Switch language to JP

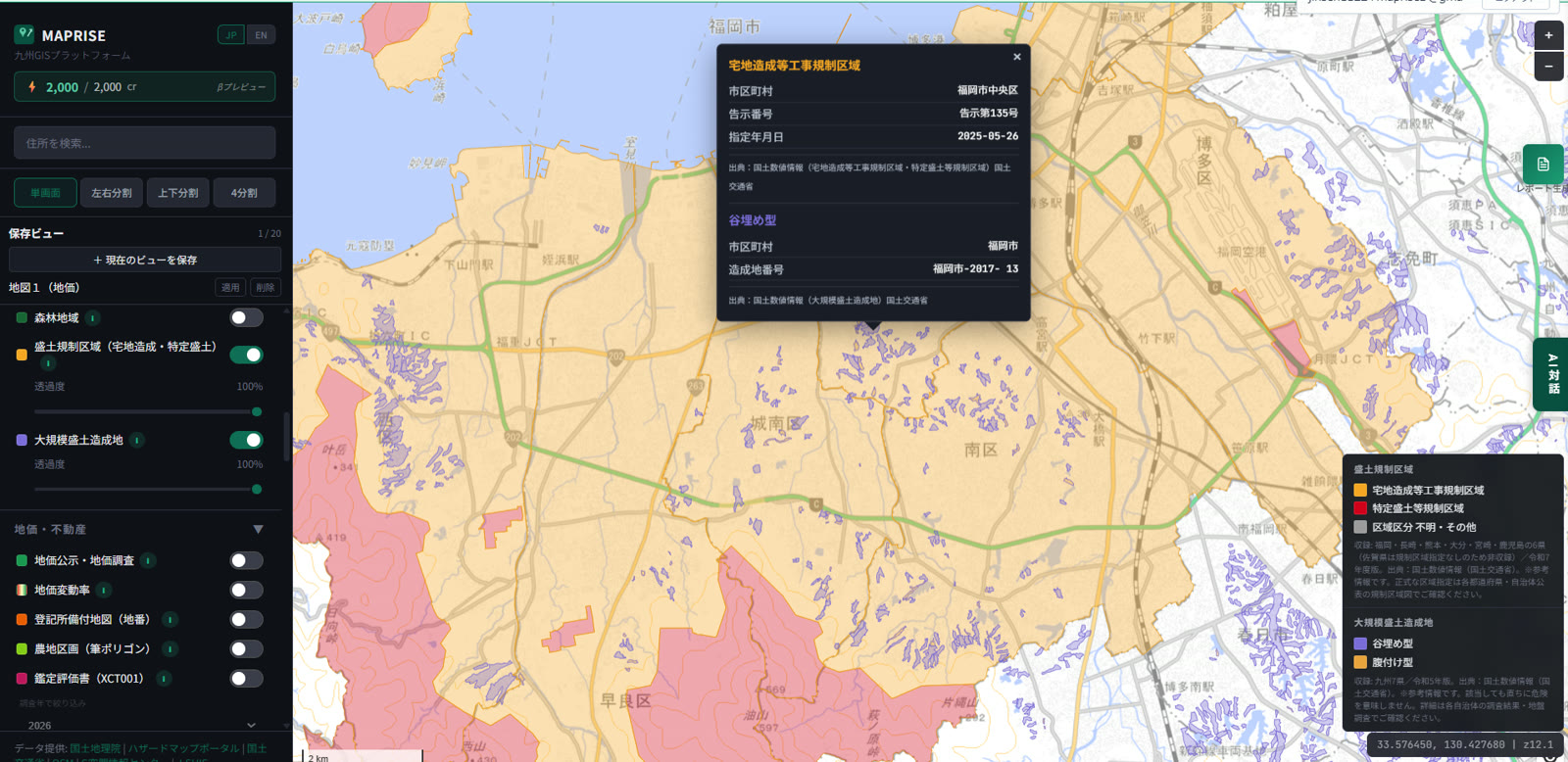point(231,34)
